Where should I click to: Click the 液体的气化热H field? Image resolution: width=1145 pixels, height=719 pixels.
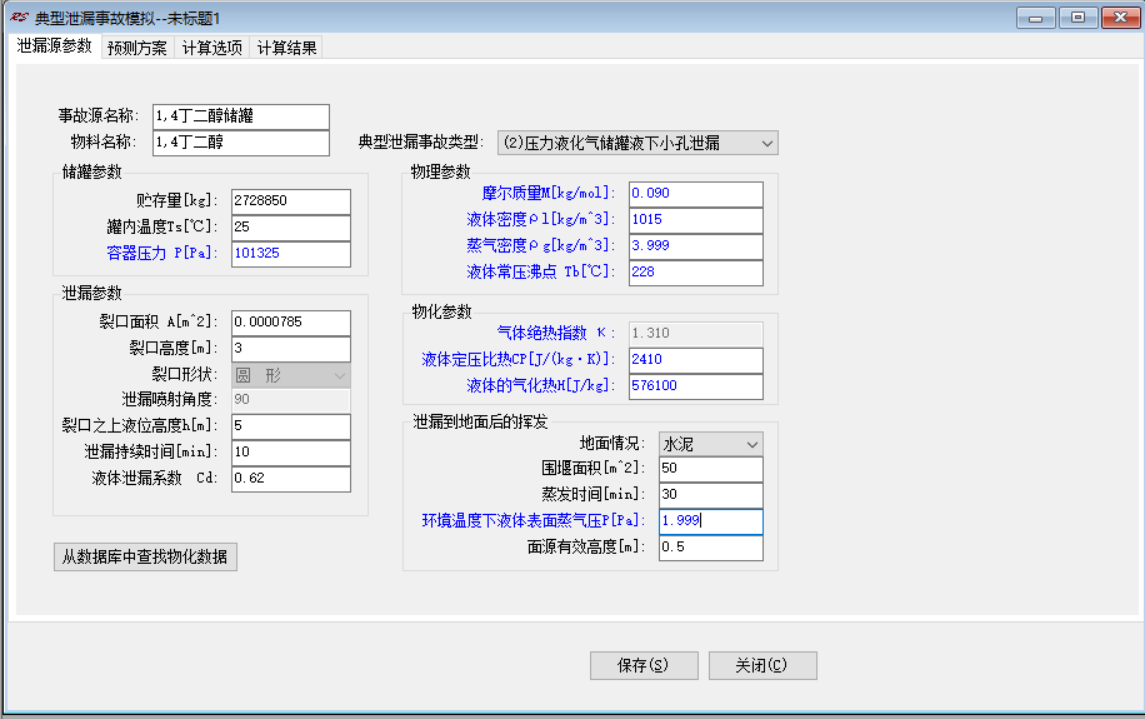pos(696,386)
